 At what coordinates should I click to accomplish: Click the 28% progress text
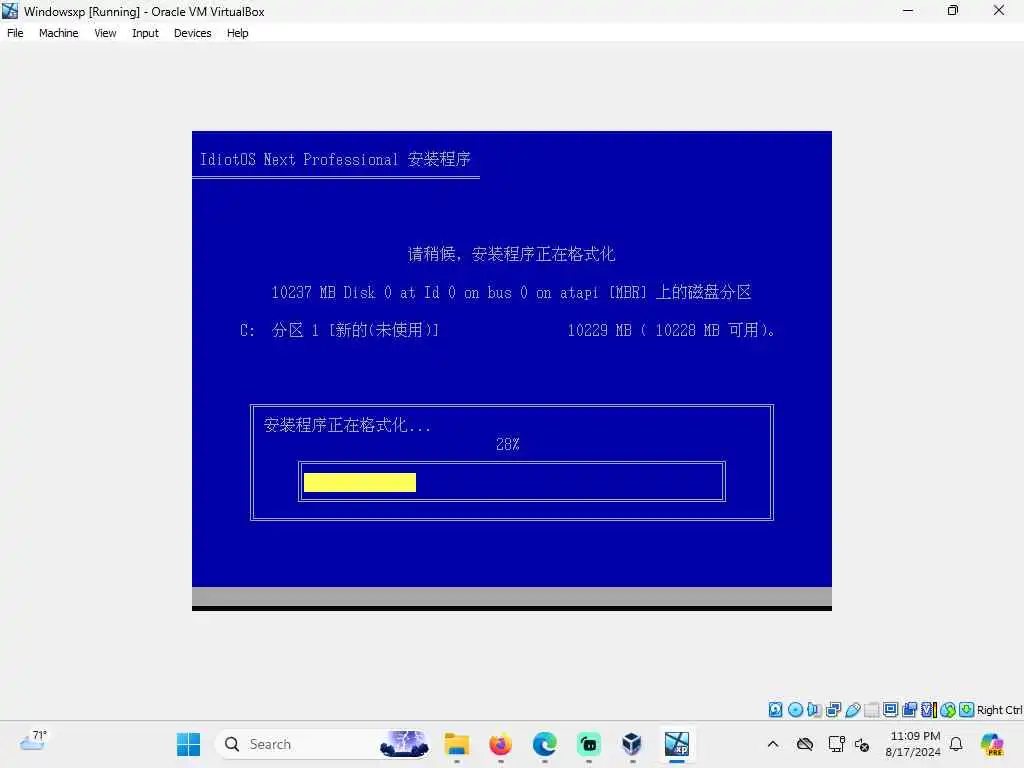(x=507, y=445)
